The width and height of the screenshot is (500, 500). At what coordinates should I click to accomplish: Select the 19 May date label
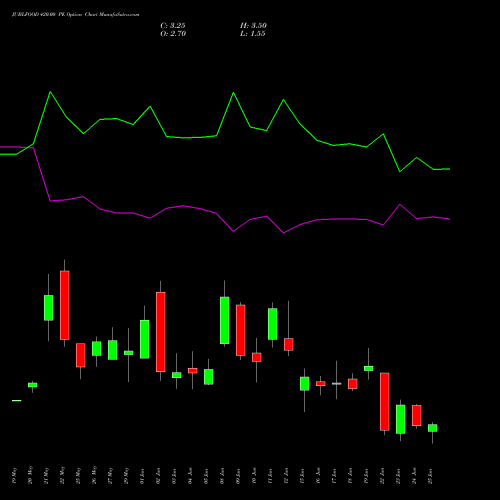coord(14,476)
